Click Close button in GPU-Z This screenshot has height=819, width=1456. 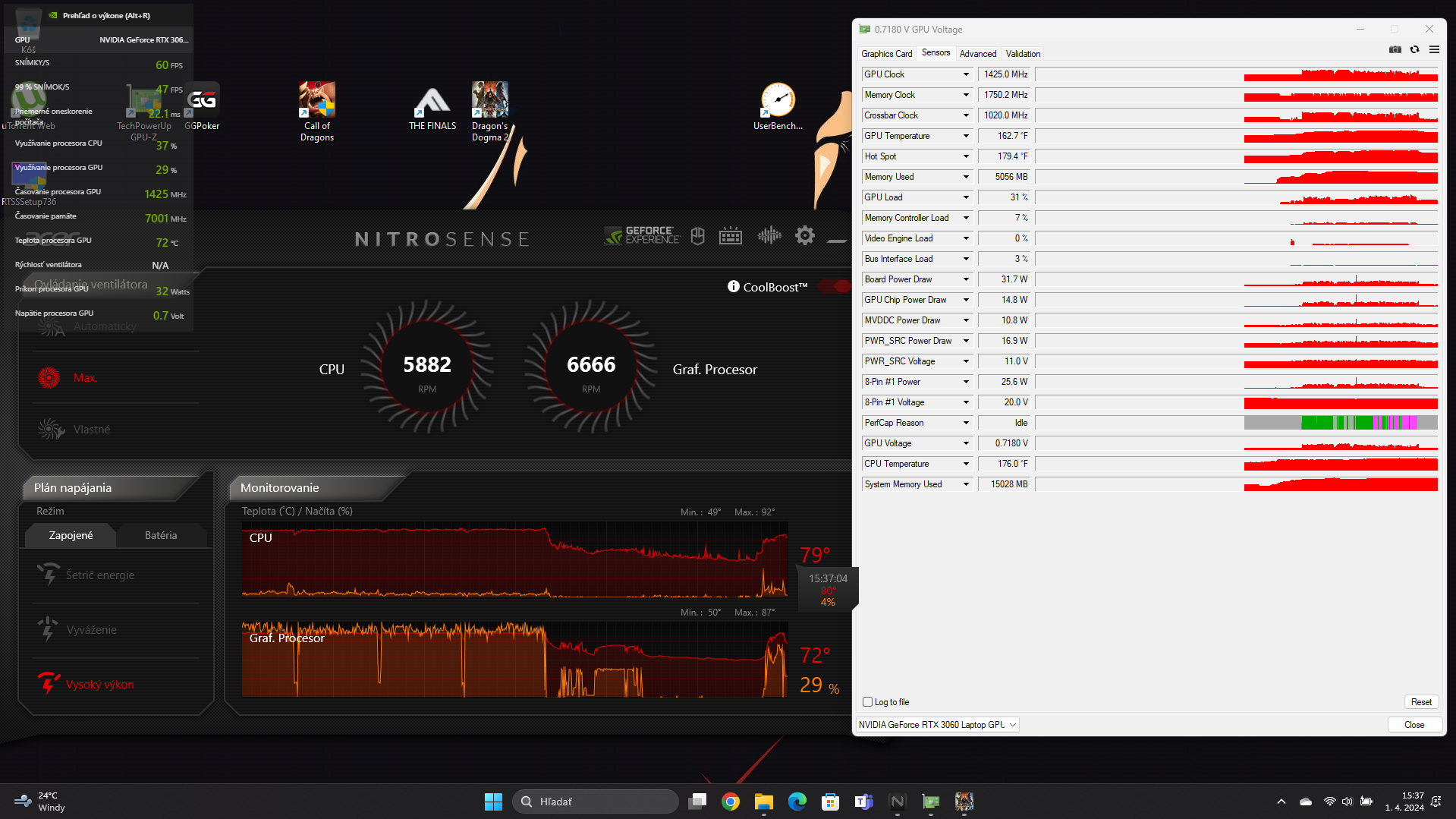click(1414, 725)
